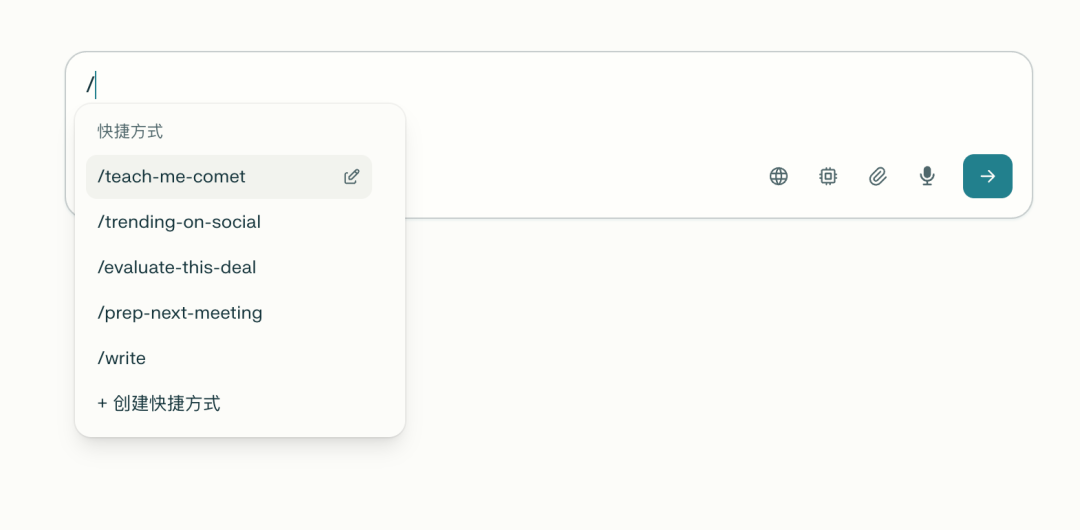
Task: Edit the /teach-me-comet shortcut via pencil icon
Action: tap(351, 177)
